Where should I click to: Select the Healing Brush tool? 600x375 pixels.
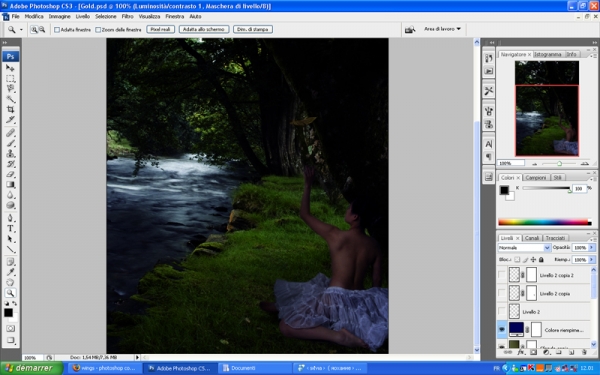[x=10, y=133]
